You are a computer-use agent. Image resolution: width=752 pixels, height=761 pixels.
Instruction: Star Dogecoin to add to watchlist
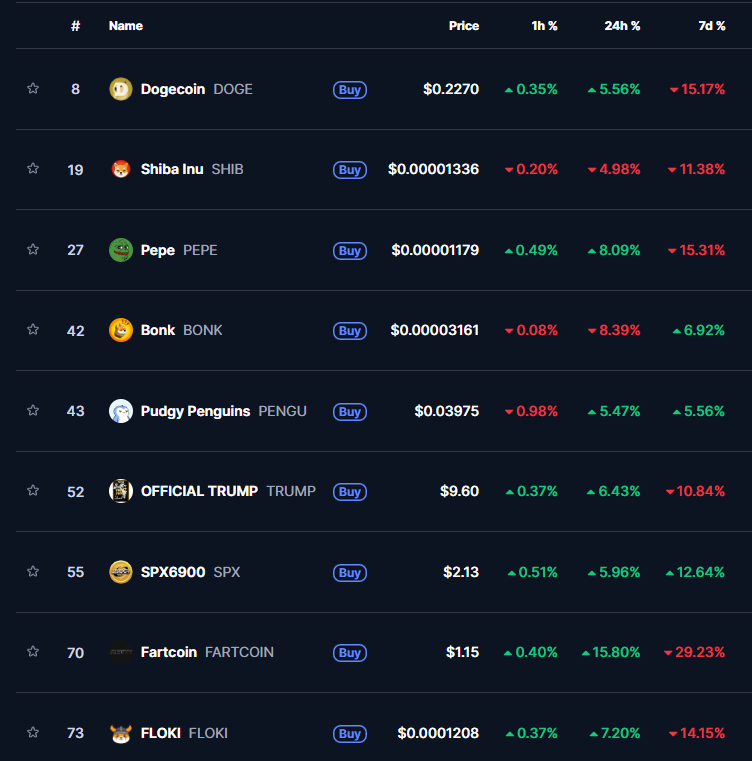tap(33, 88)
